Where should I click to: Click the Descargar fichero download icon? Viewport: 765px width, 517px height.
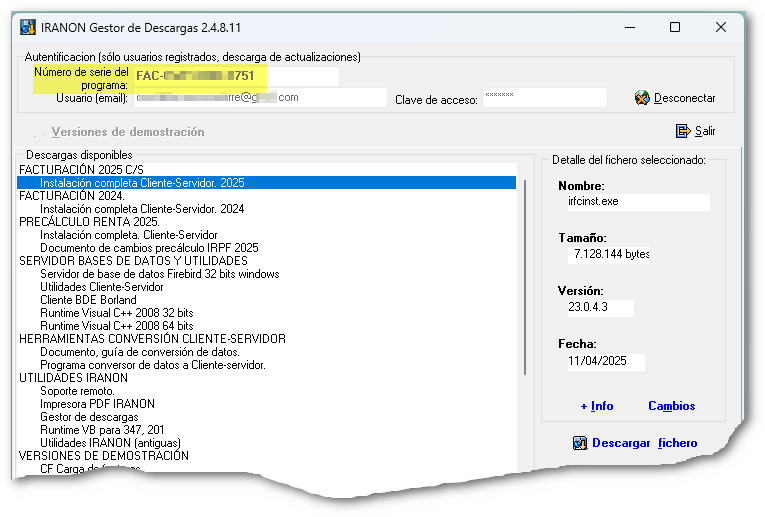tap(580, 443)
